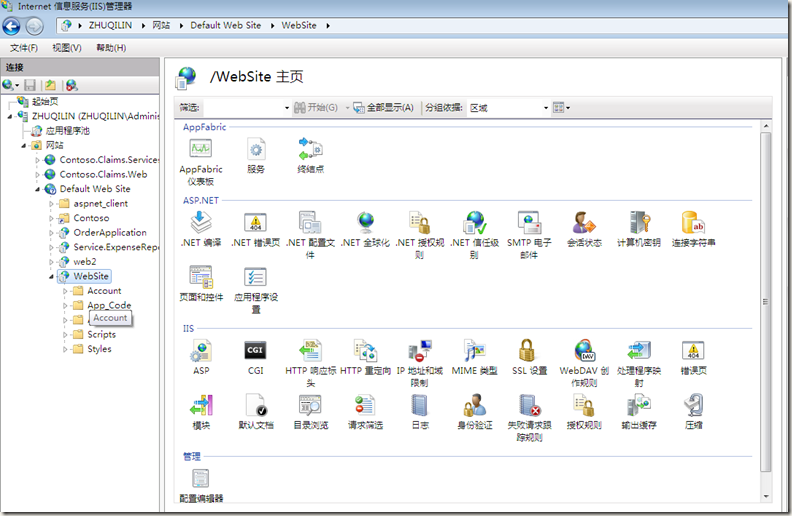Open 默认文档 default document icon
This screenshot has height=516, width=792.
tap(256, 412)
